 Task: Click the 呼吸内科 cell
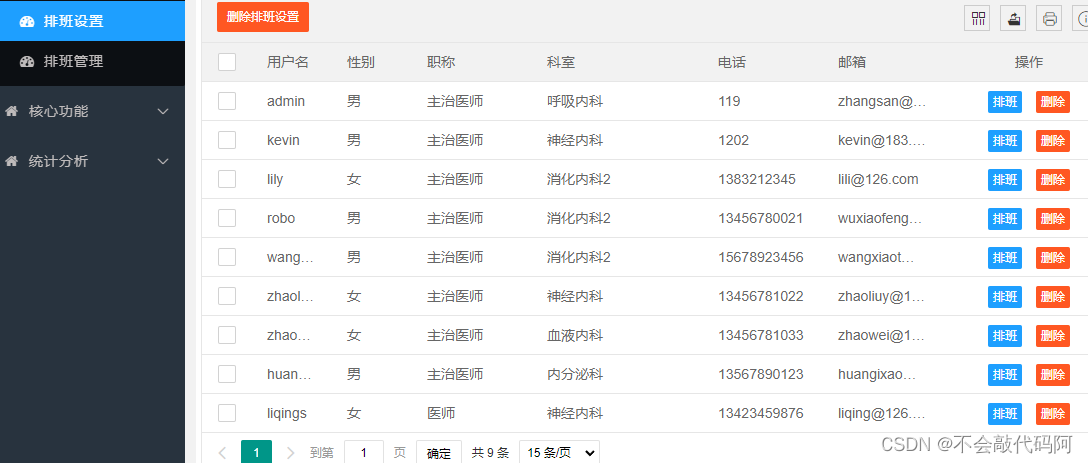click(575, 101)
